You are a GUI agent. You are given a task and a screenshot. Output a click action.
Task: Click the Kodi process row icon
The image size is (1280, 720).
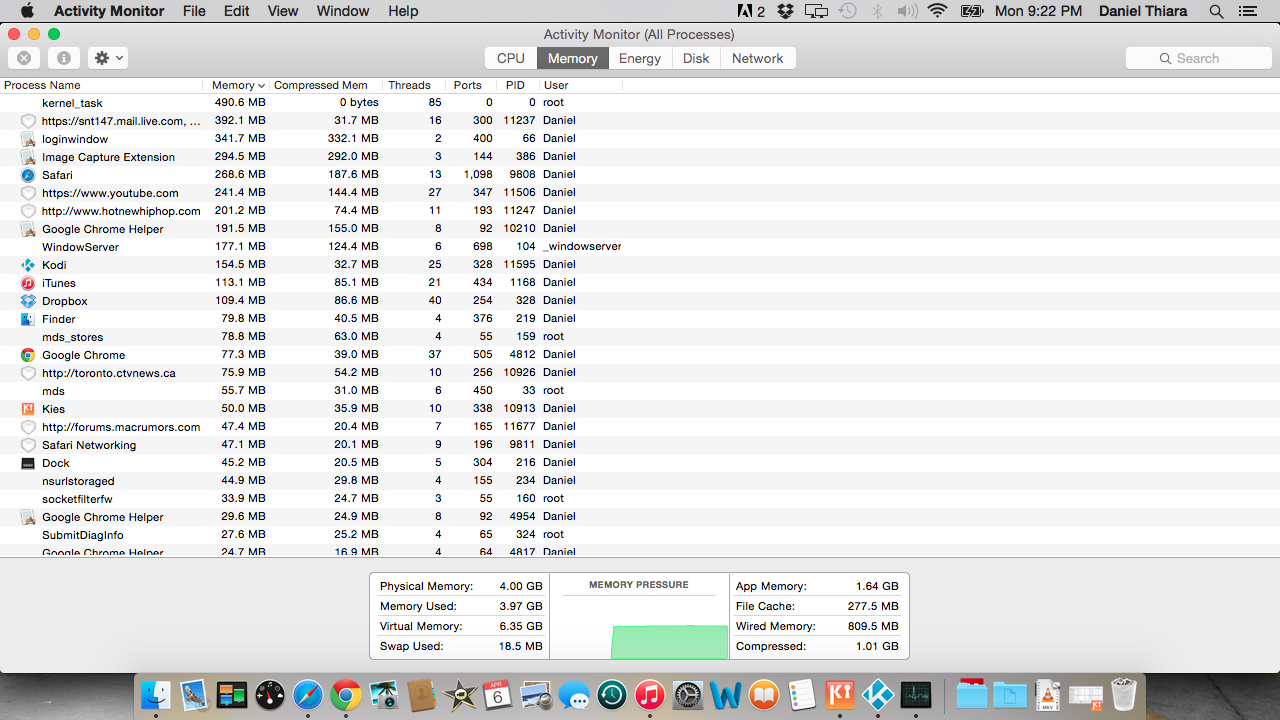28,265
